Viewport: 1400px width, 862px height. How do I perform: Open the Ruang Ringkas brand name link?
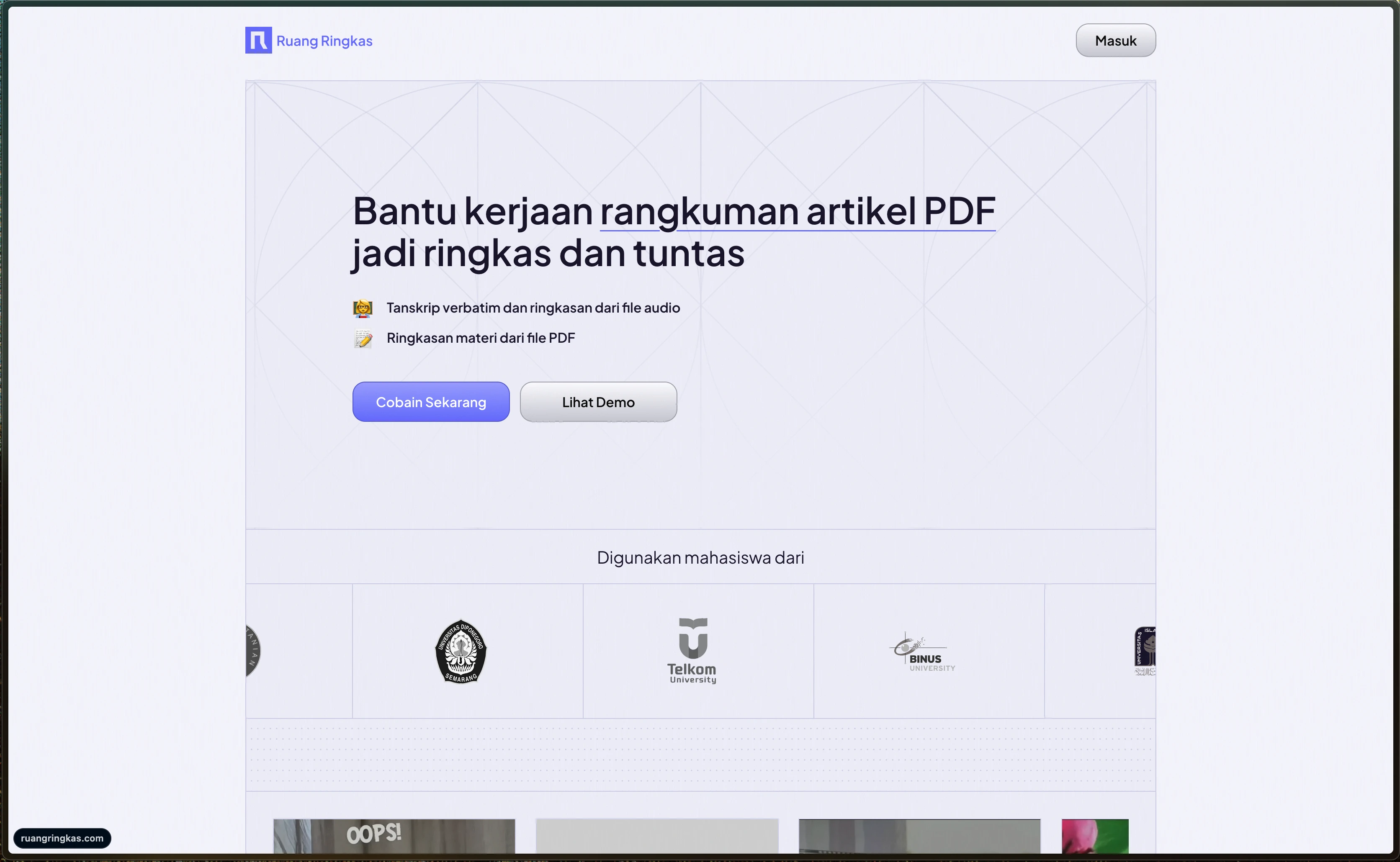[324, 41]
